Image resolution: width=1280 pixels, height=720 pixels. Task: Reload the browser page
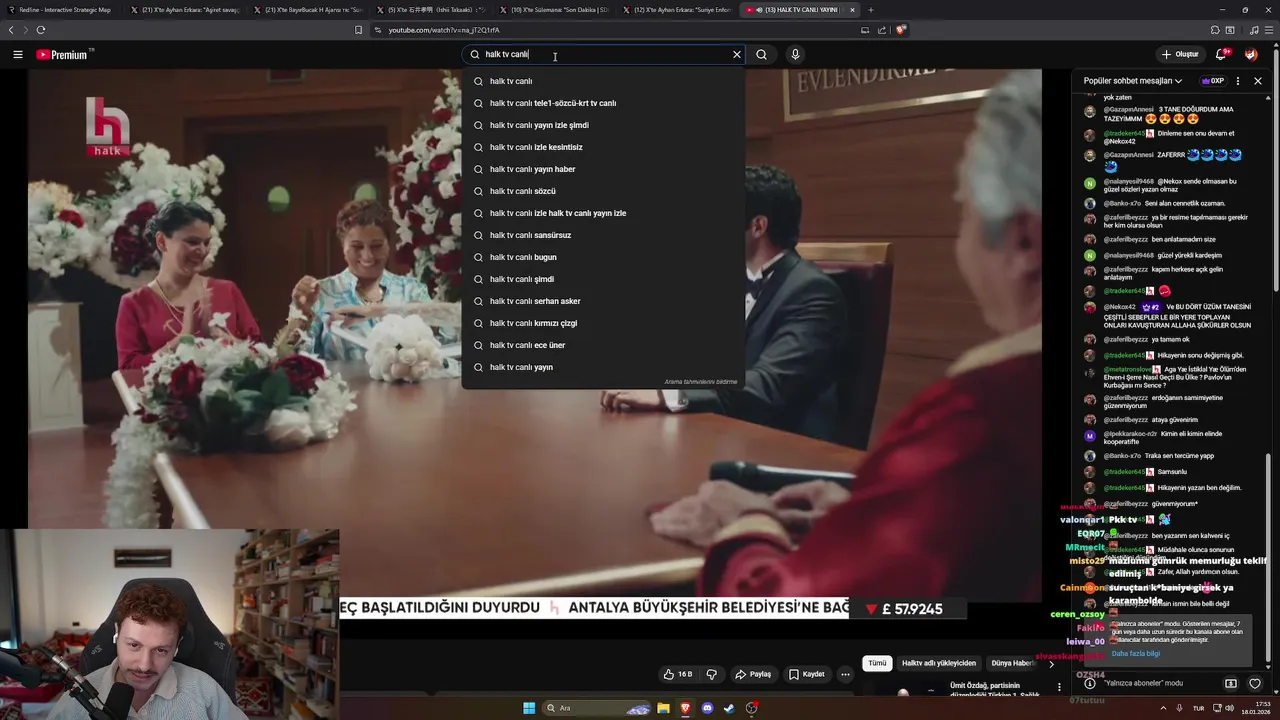(x=41, y=30)
